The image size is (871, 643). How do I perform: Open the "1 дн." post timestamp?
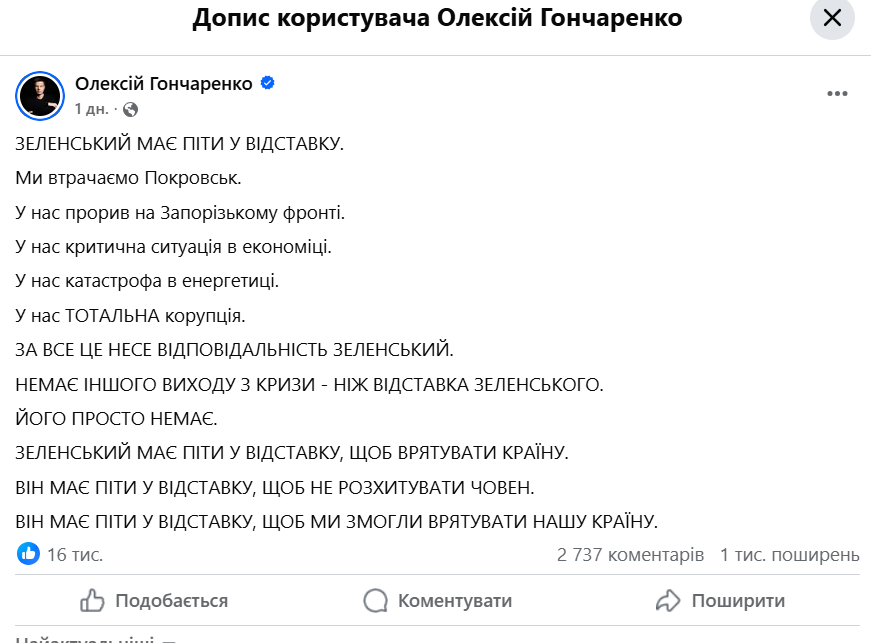point(91,108)
